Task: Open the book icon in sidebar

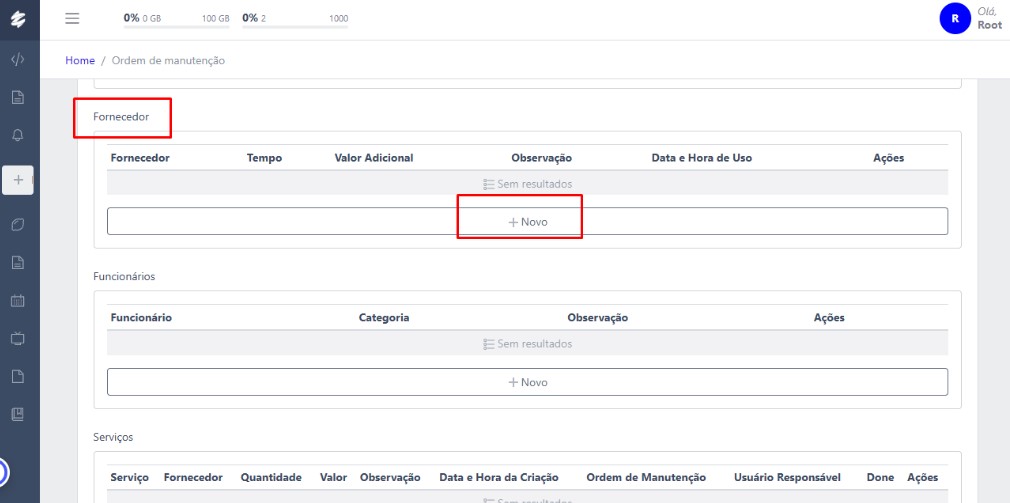Action: (x=18, y=414)
